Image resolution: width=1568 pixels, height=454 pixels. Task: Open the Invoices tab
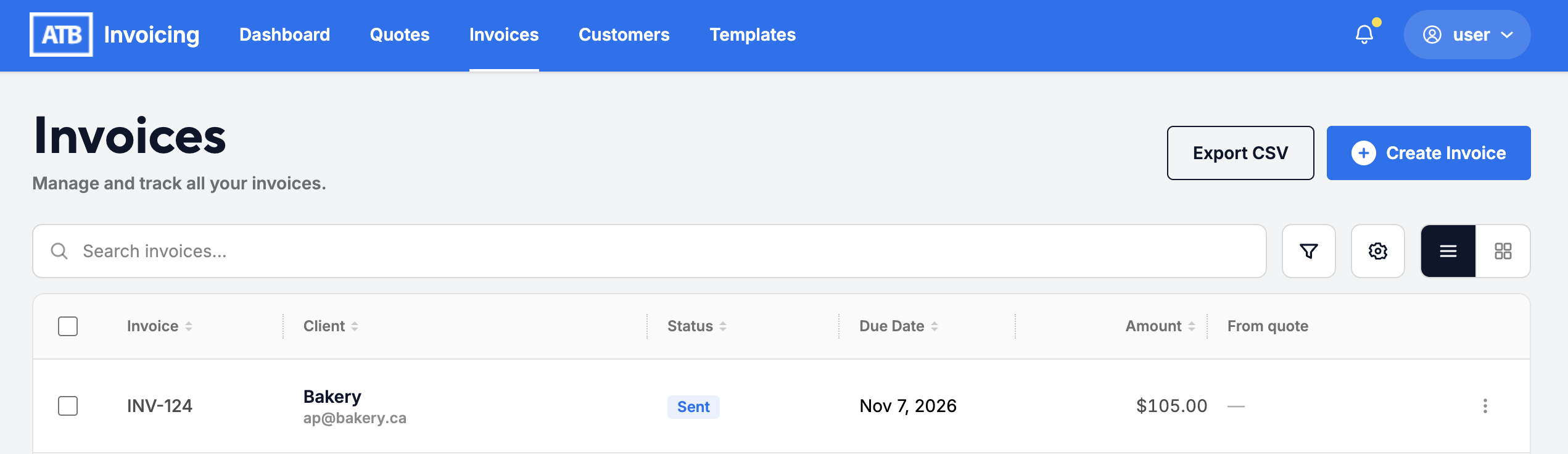504,35
